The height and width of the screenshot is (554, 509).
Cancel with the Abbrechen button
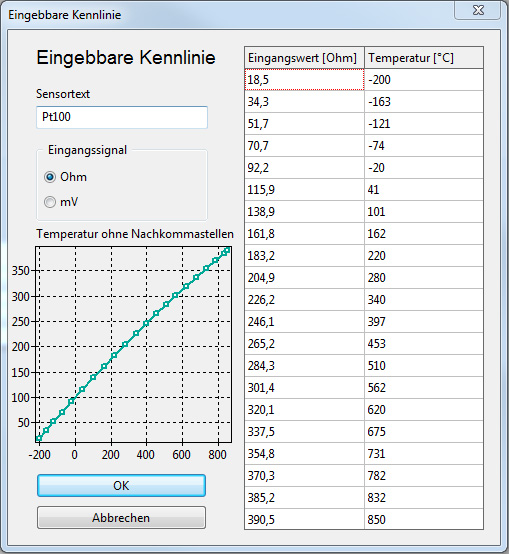pyautogui.click(x=122, y=518)
